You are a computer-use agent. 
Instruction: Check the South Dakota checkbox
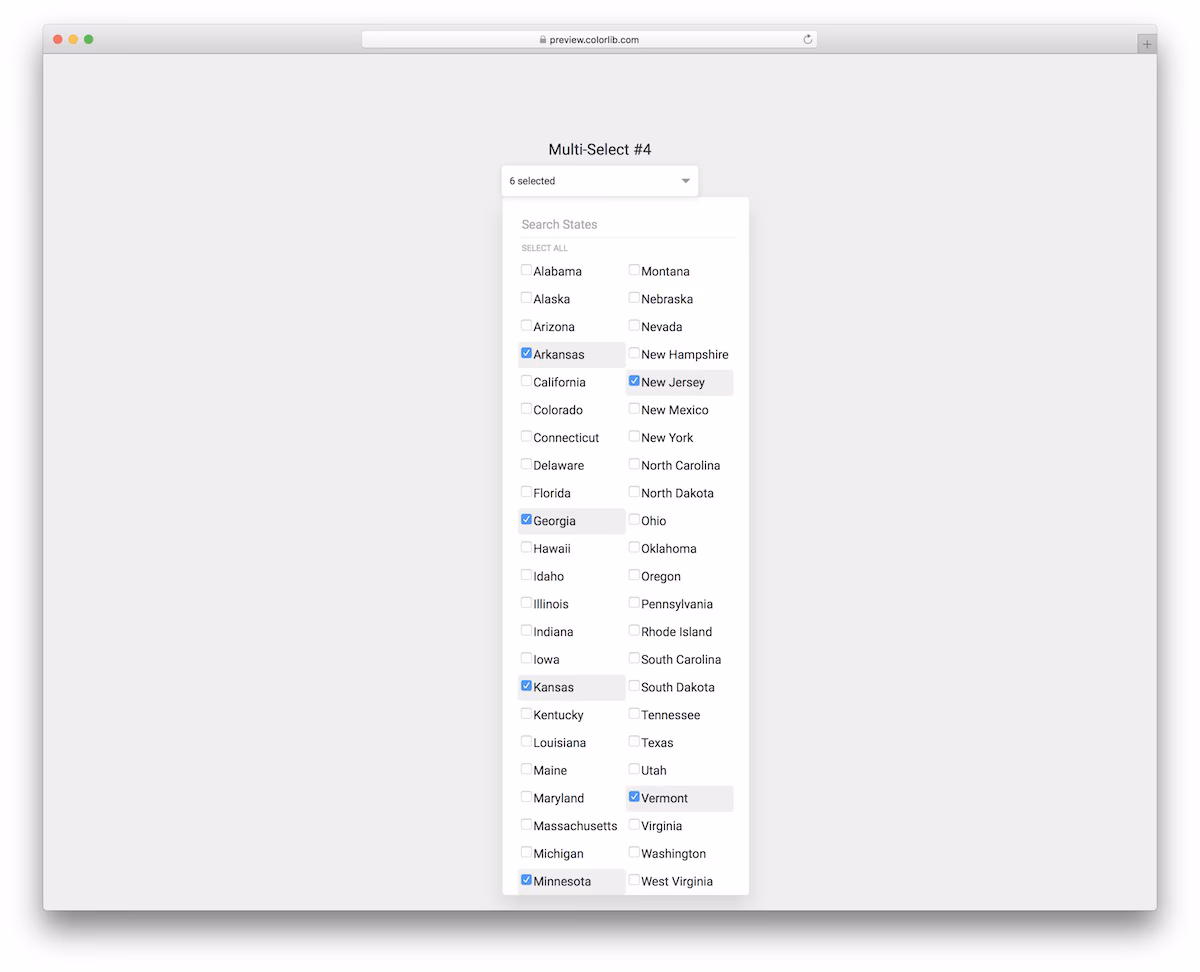click(634, 686)
